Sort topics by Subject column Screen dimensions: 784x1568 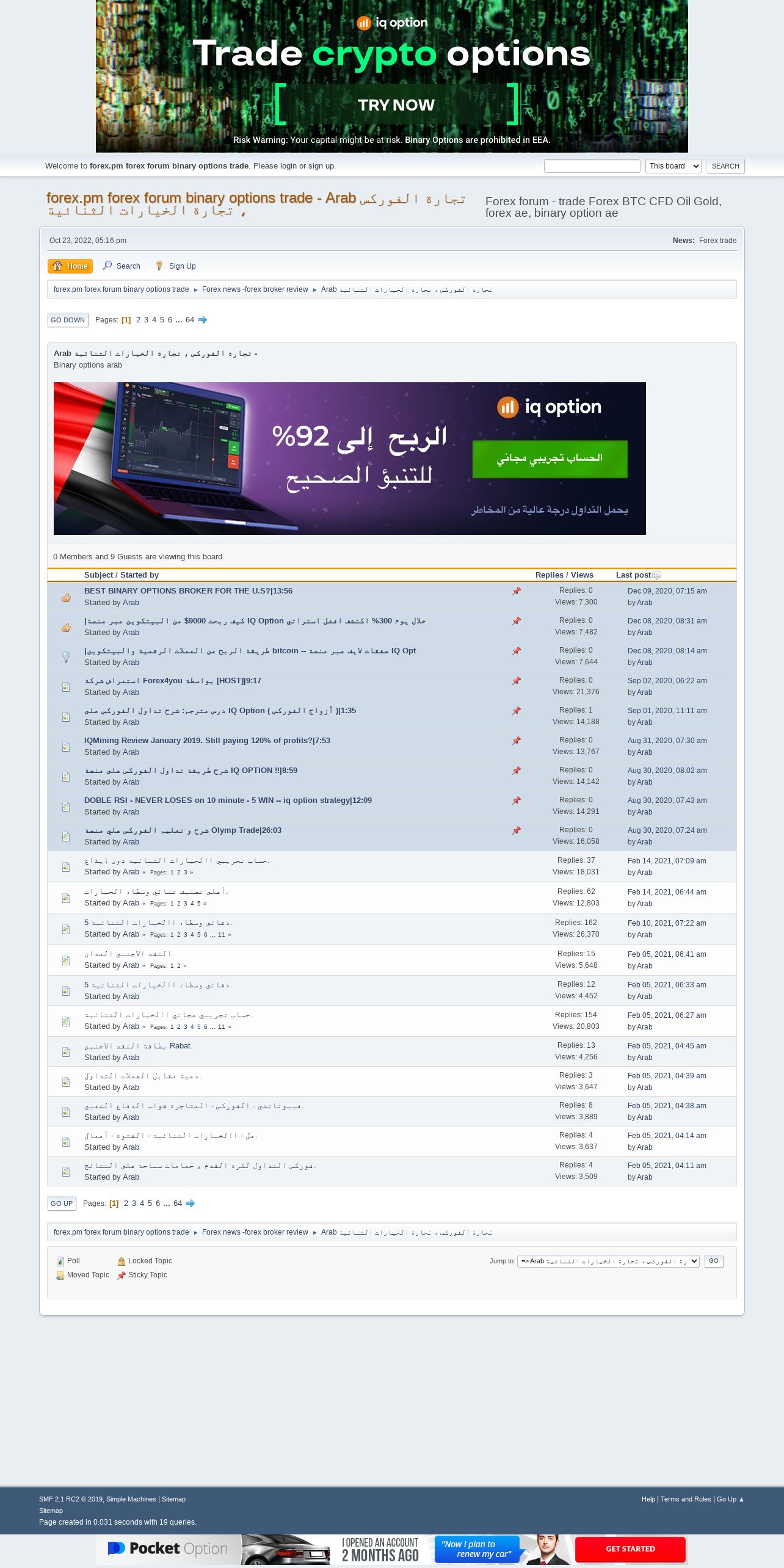click(99, 575)
